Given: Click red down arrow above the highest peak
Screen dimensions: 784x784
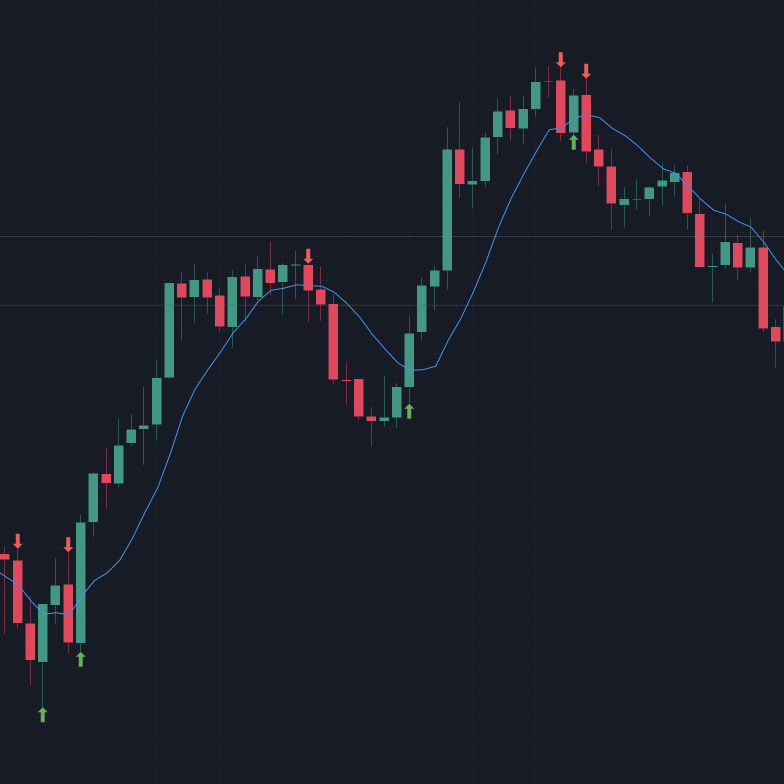Looking at the screenshot, I should 561,60.
